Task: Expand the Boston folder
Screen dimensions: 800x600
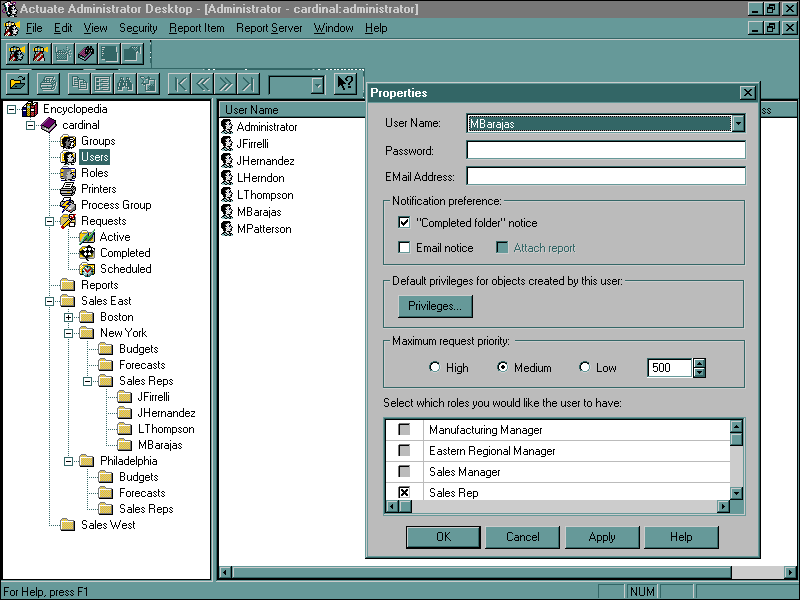Action: coord(68,317)
